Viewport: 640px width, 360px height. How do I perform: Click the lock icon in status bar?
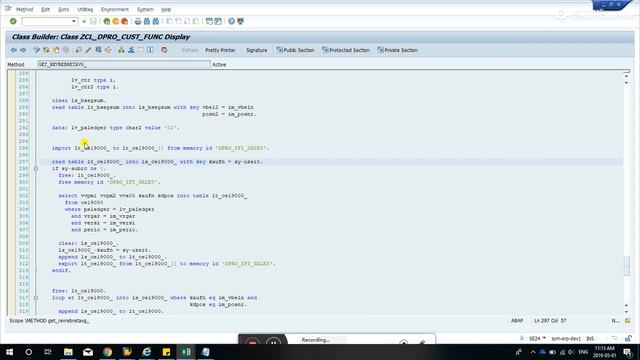point(629,338)
